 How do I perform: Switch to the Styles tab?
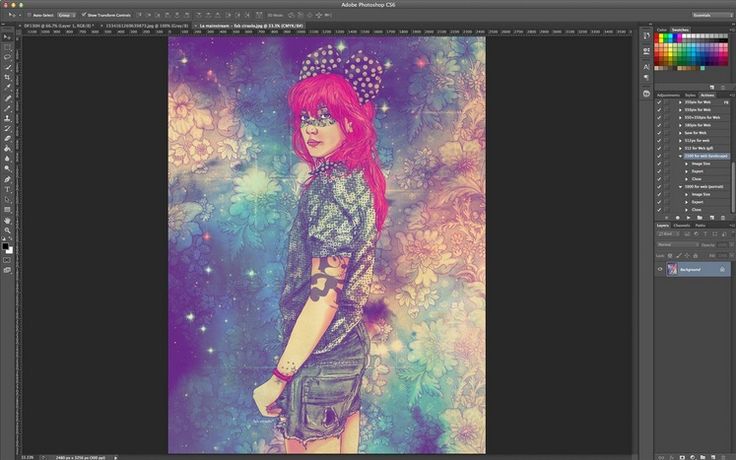pos(690,95)
